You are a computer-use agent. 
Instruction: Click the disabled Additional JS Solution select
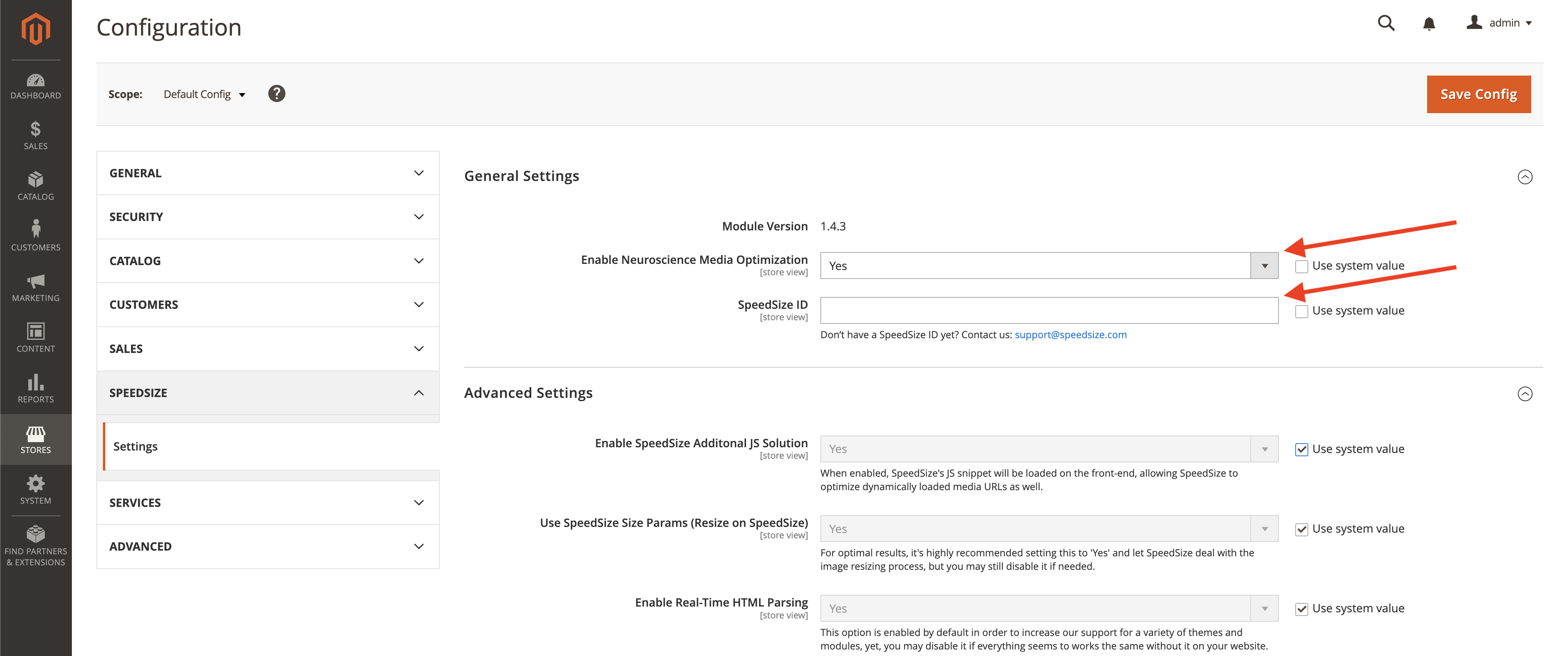pyautogui.click(x=1049, y=449)
